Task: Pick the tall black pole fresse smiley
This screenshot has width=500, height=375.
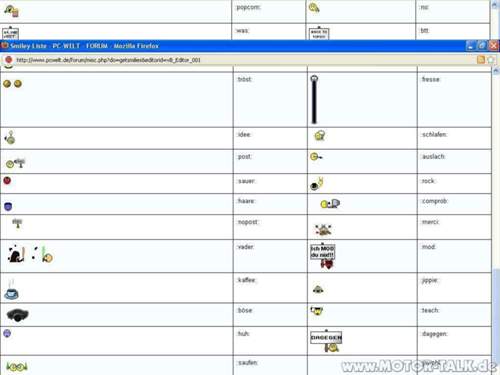Action: point(314,99)
